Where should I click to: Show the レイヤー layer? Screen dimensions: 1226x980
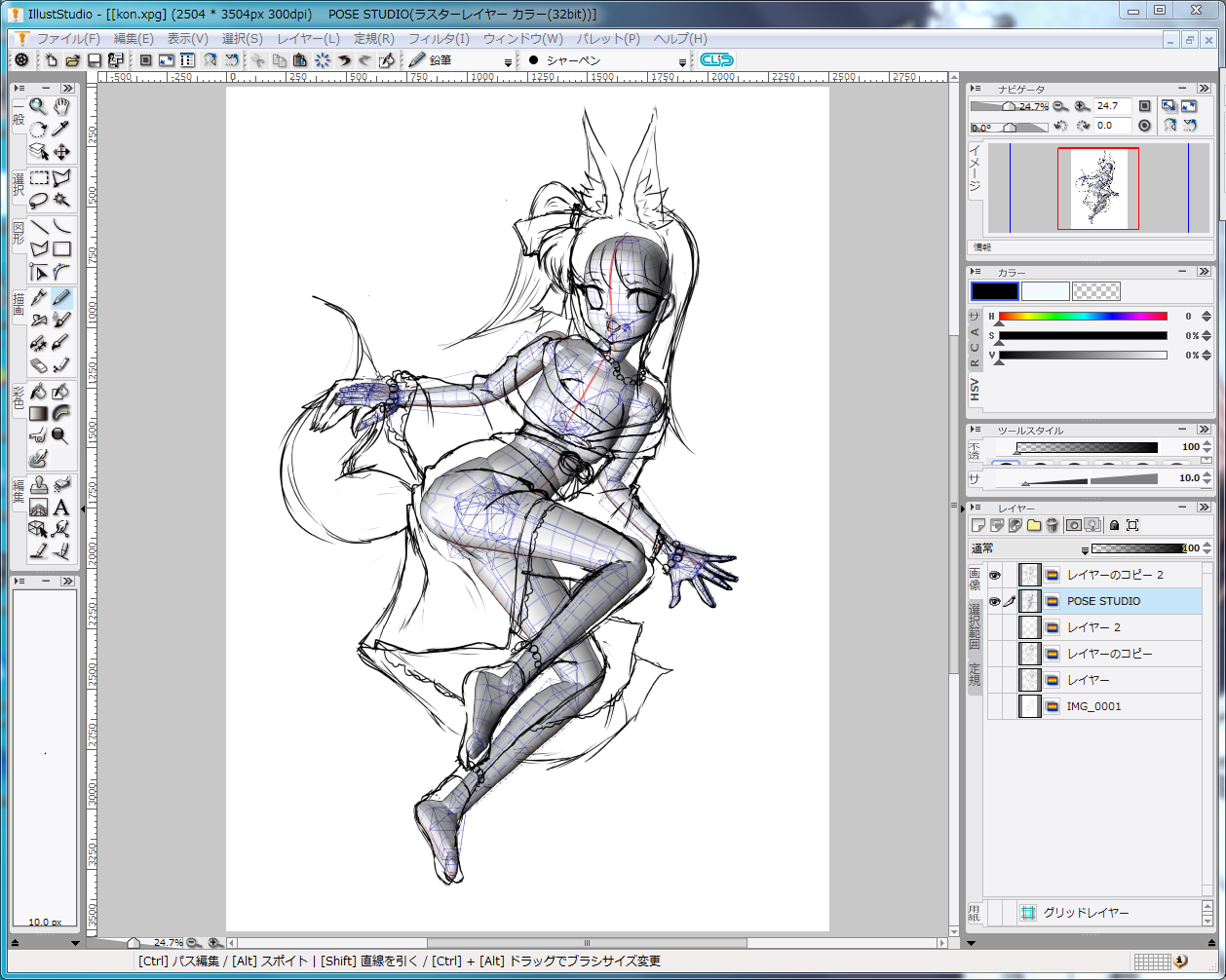click(x=994, y=681)
